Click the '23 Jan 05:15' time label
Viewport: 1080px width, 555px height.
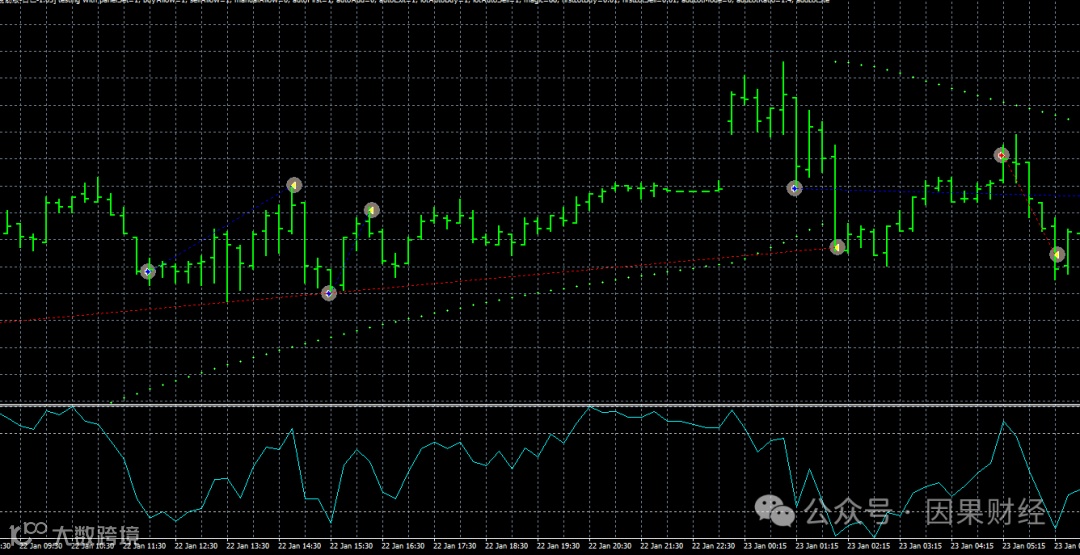(x=1024, y=546)
